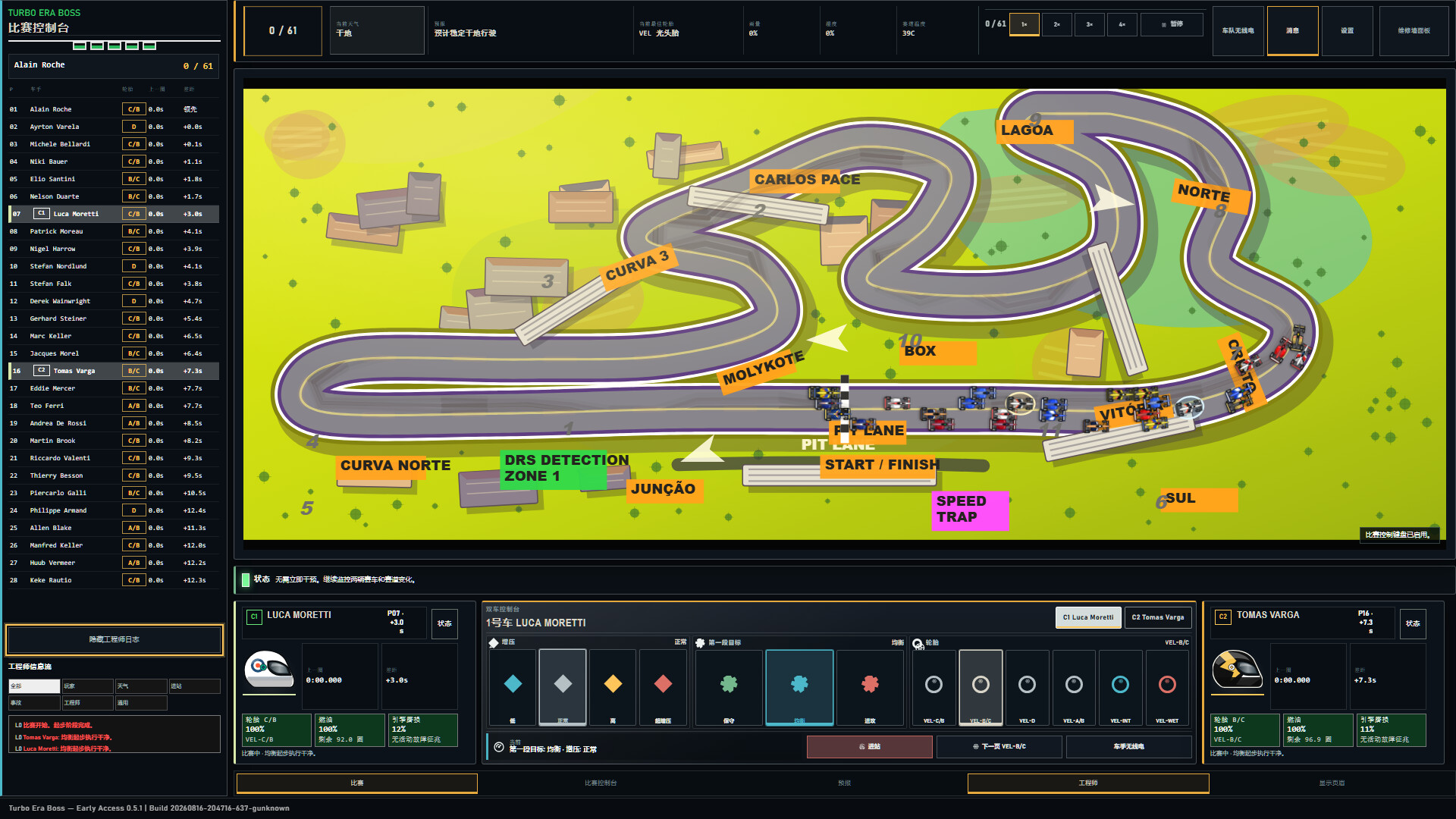Viewport: 1456px width, 819px height.
Task: Click the tyre section header icon
Action: 918,643
